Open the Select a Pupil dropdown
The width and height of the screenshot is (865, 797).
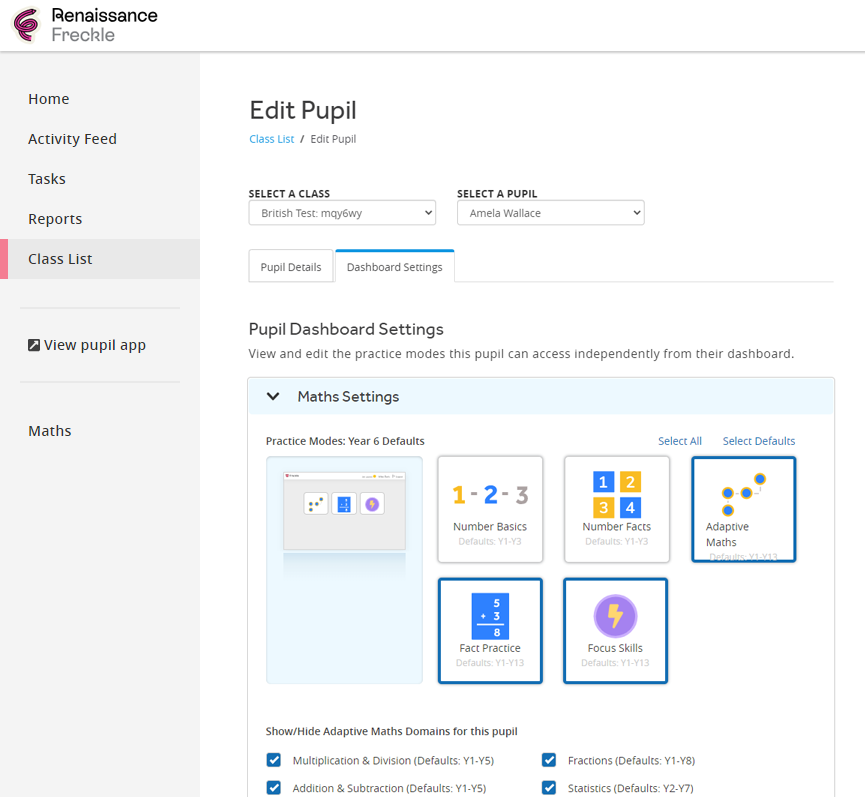(551, 213)
